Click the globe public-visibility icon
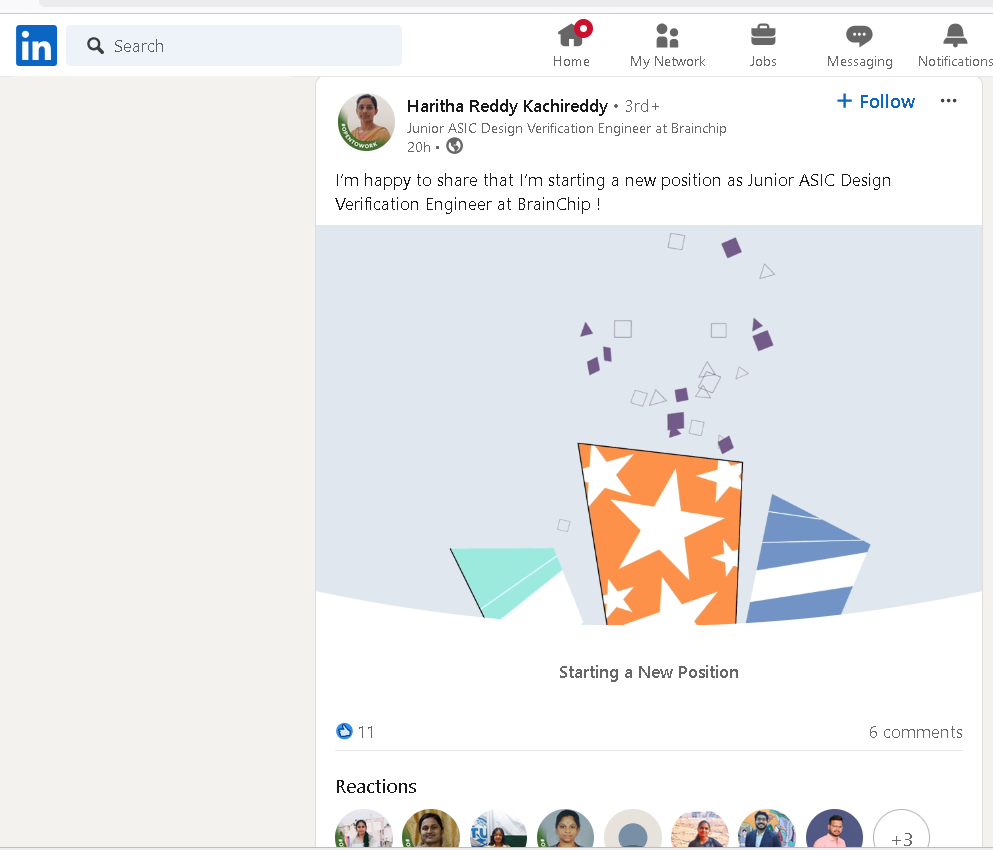Image resolution: width=993 pixels, height=850 pixels. (455, 146)
